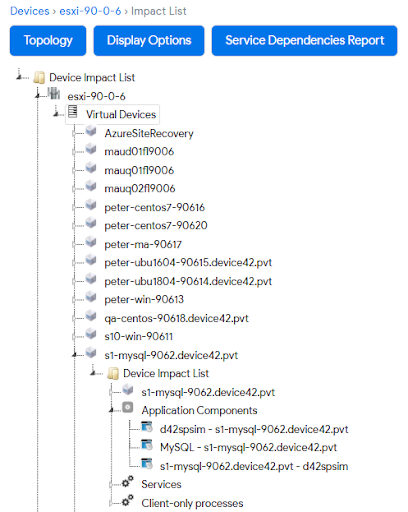408x512 pixels.
Task: Select d42spsim - s1-mysql-9062.device42.pvt label
Action: click(254, 429)
